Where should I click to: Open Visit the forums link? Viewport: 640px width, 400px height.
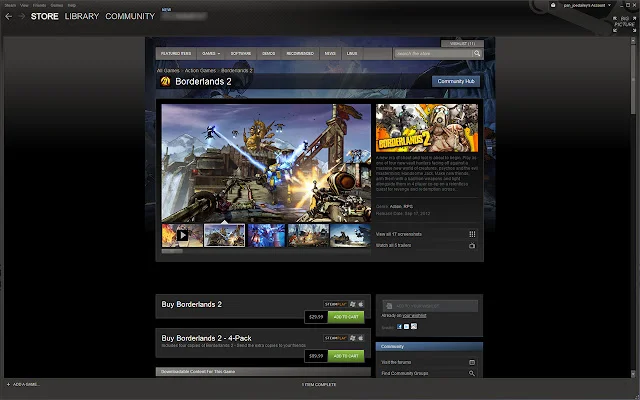[x=396, y=362]
